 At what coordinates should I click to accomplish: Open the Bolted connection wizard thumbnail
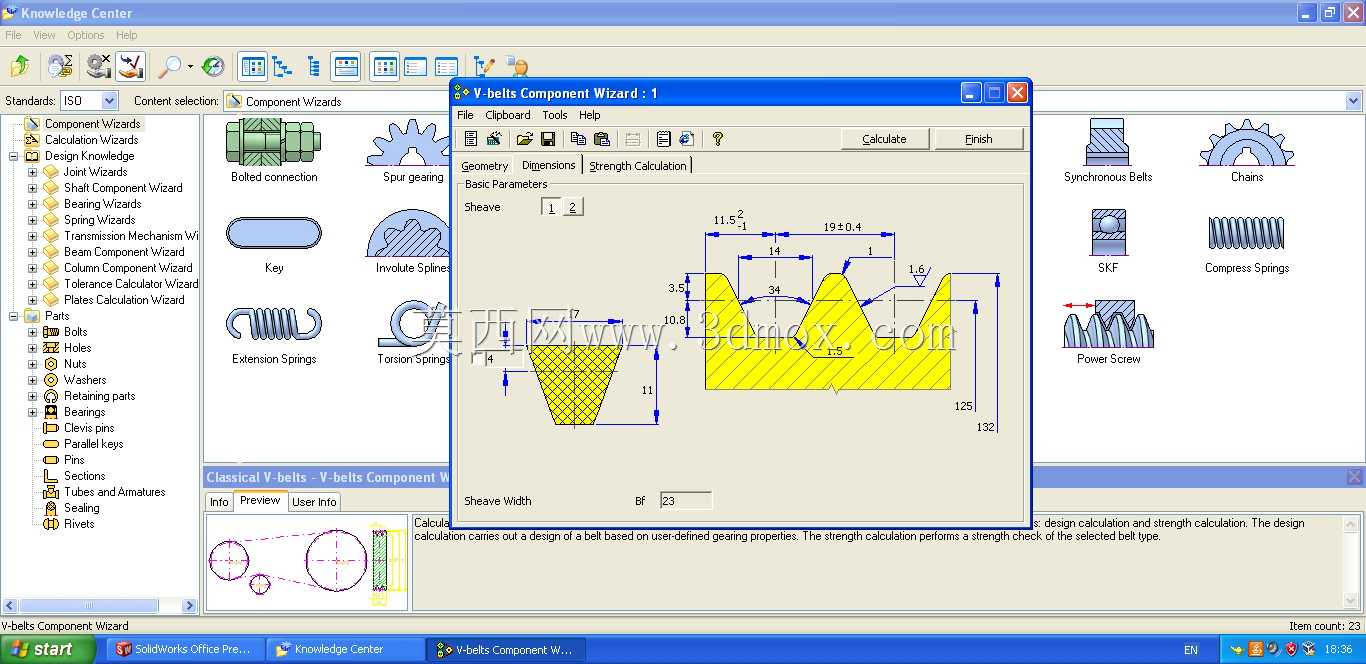click(x=274, y=150)
